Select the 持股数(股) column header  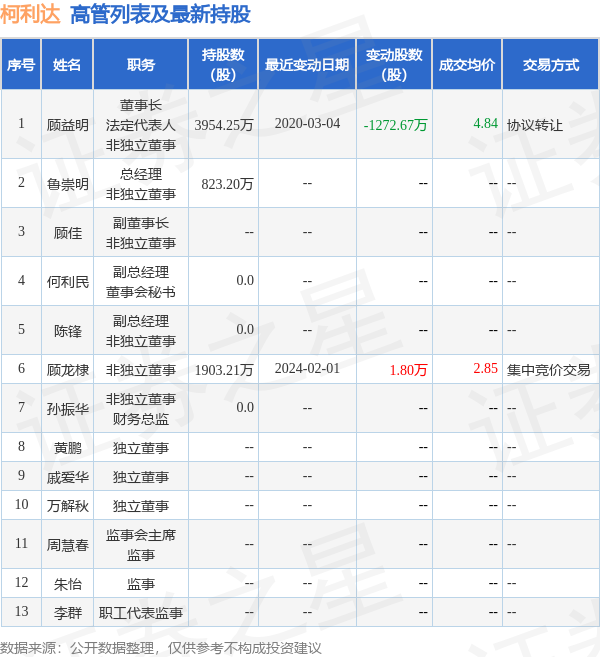tap(223, 65)
